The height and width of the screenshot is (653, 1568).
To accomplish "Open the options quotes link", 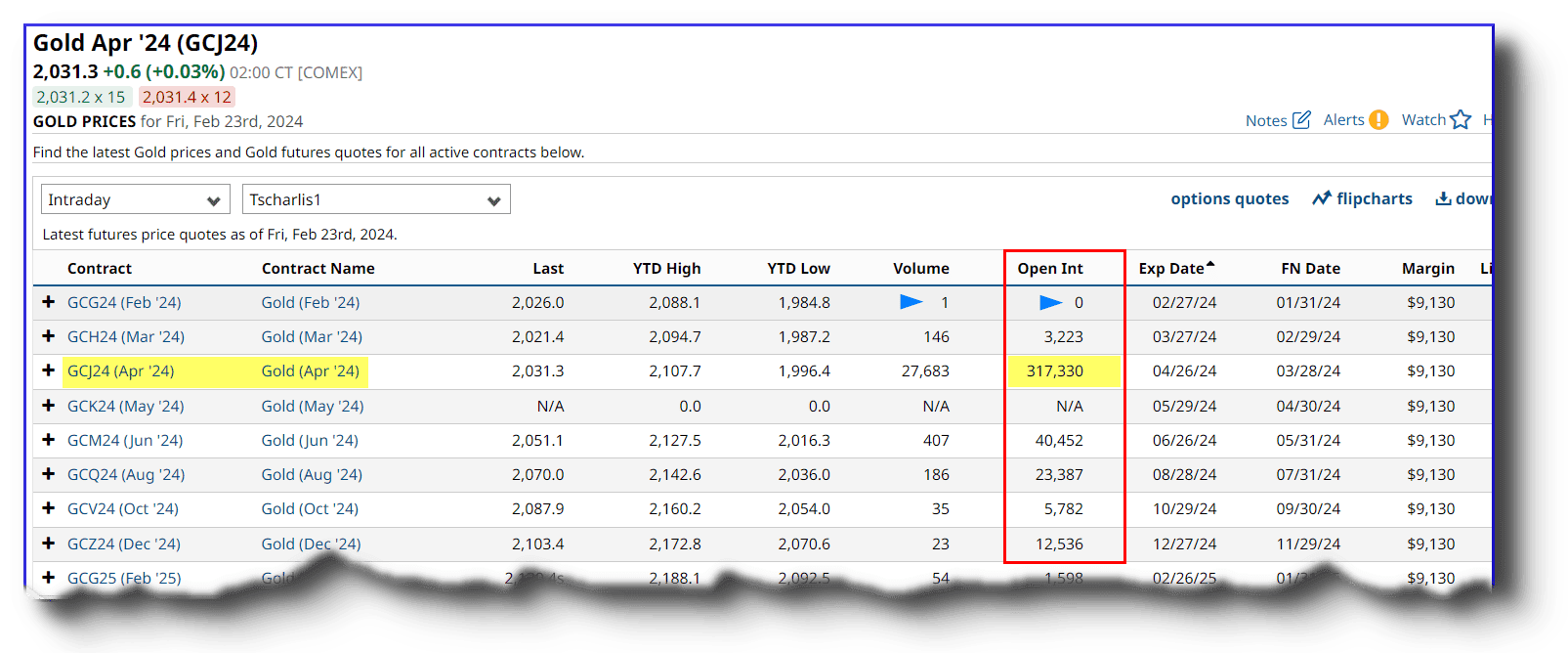I will coord(1229,198).
